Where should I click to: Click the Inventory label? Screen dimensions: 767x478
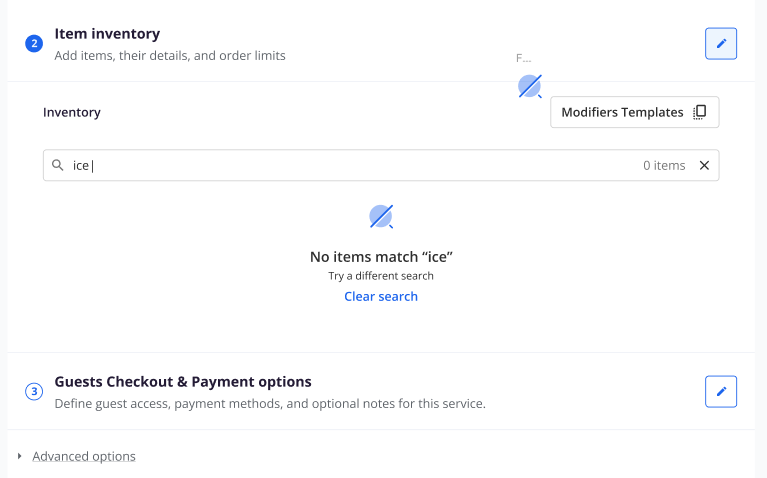[72, 112]
